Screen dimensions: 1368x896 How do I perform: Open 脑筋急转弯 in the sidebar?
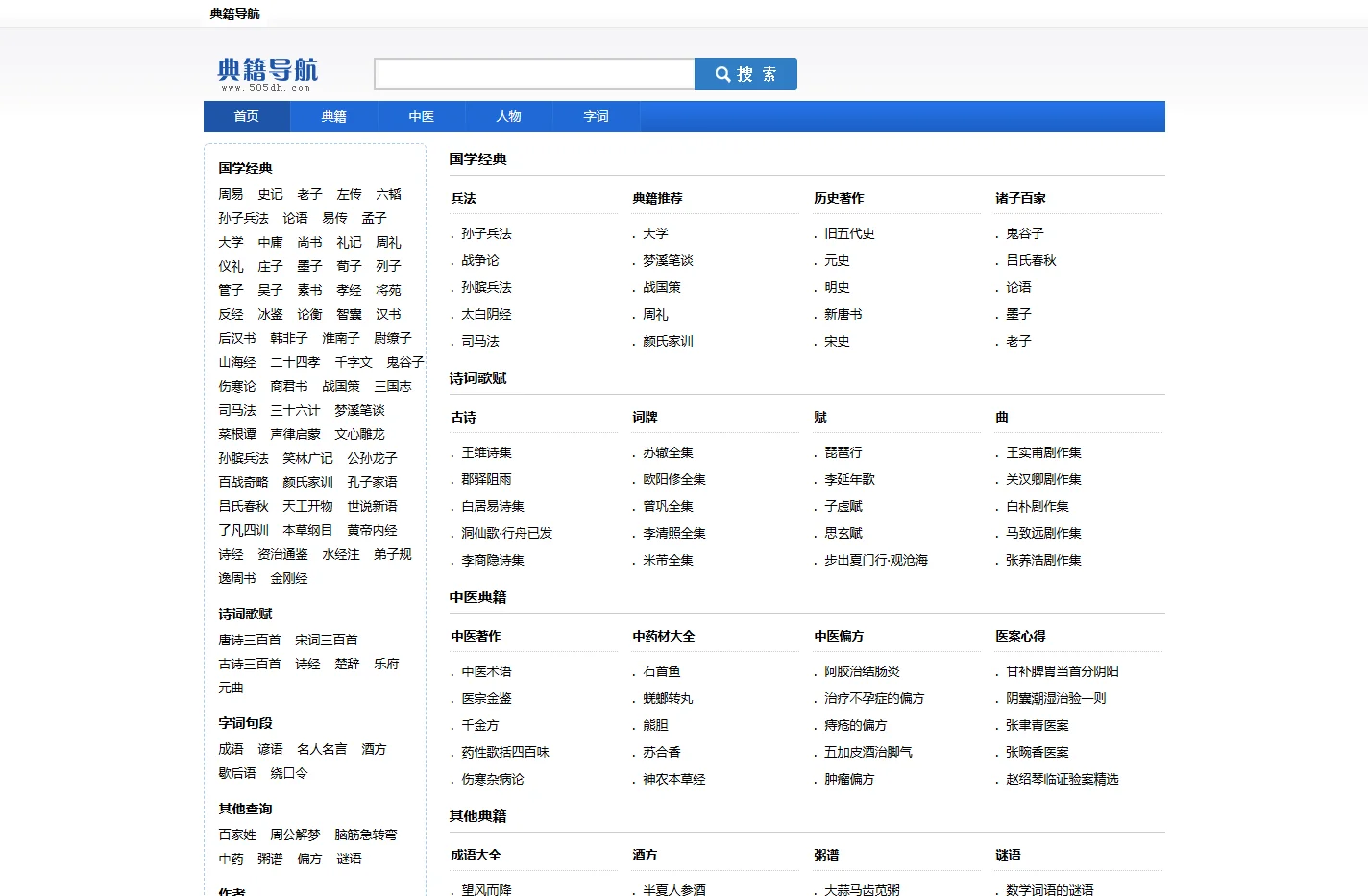(365, 835)
